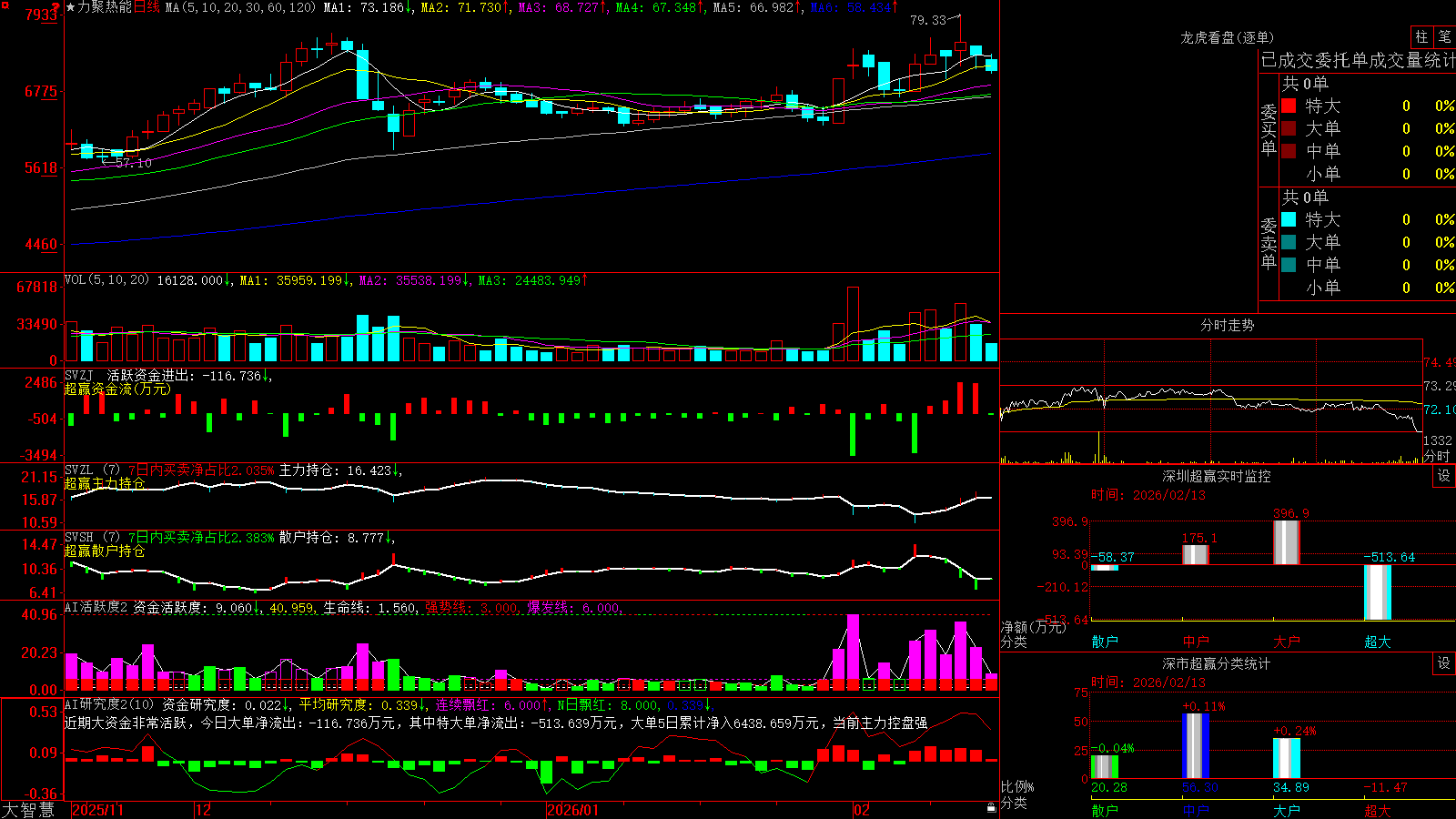Open 设 settings for 深圳超赢实时监控
This screenshot has height=819, width=1456.
pyautogui.click(x=1444, y=476)
